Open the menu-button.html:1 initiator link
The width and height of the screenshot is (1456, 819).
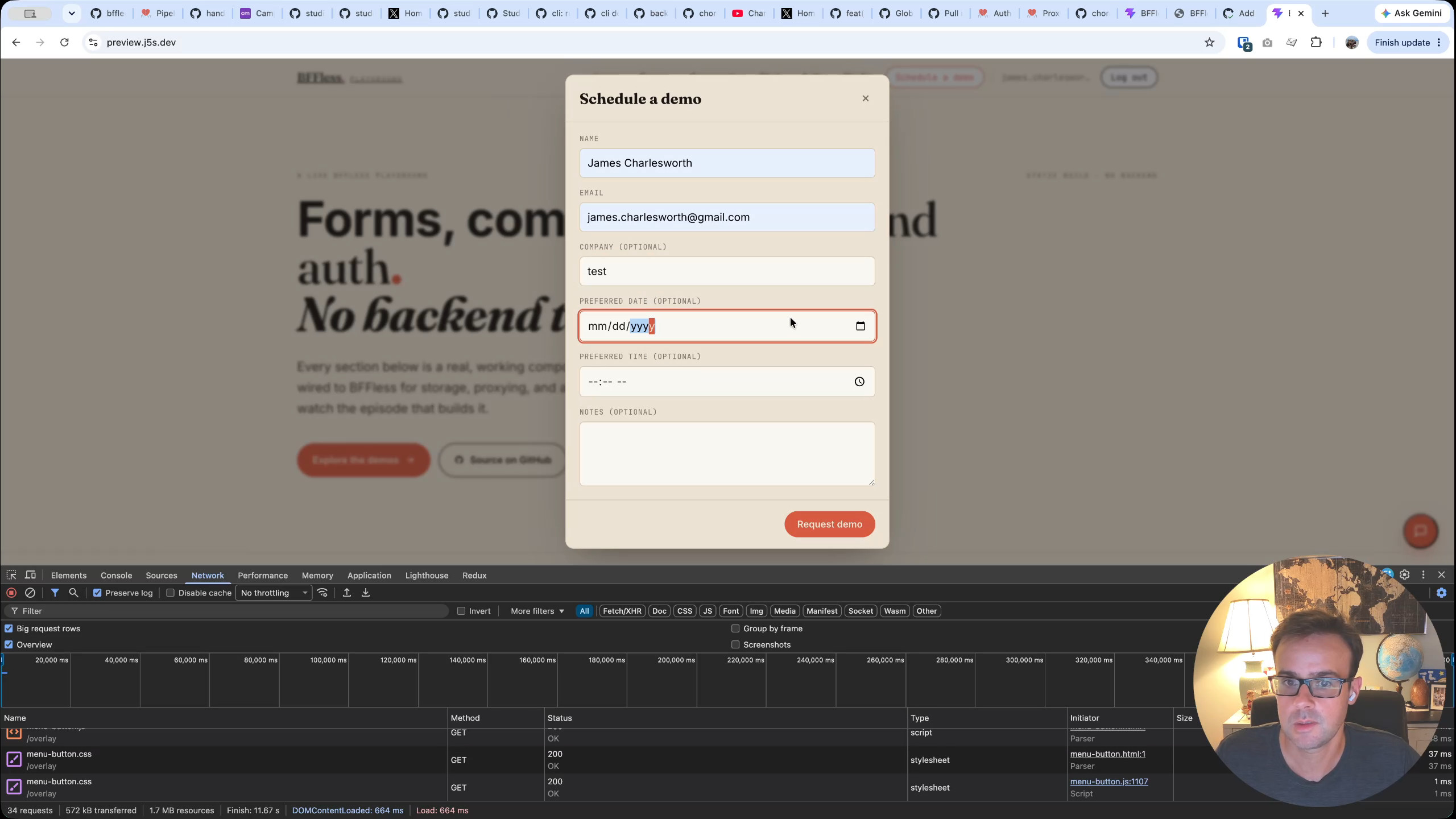coord(1107,754)
